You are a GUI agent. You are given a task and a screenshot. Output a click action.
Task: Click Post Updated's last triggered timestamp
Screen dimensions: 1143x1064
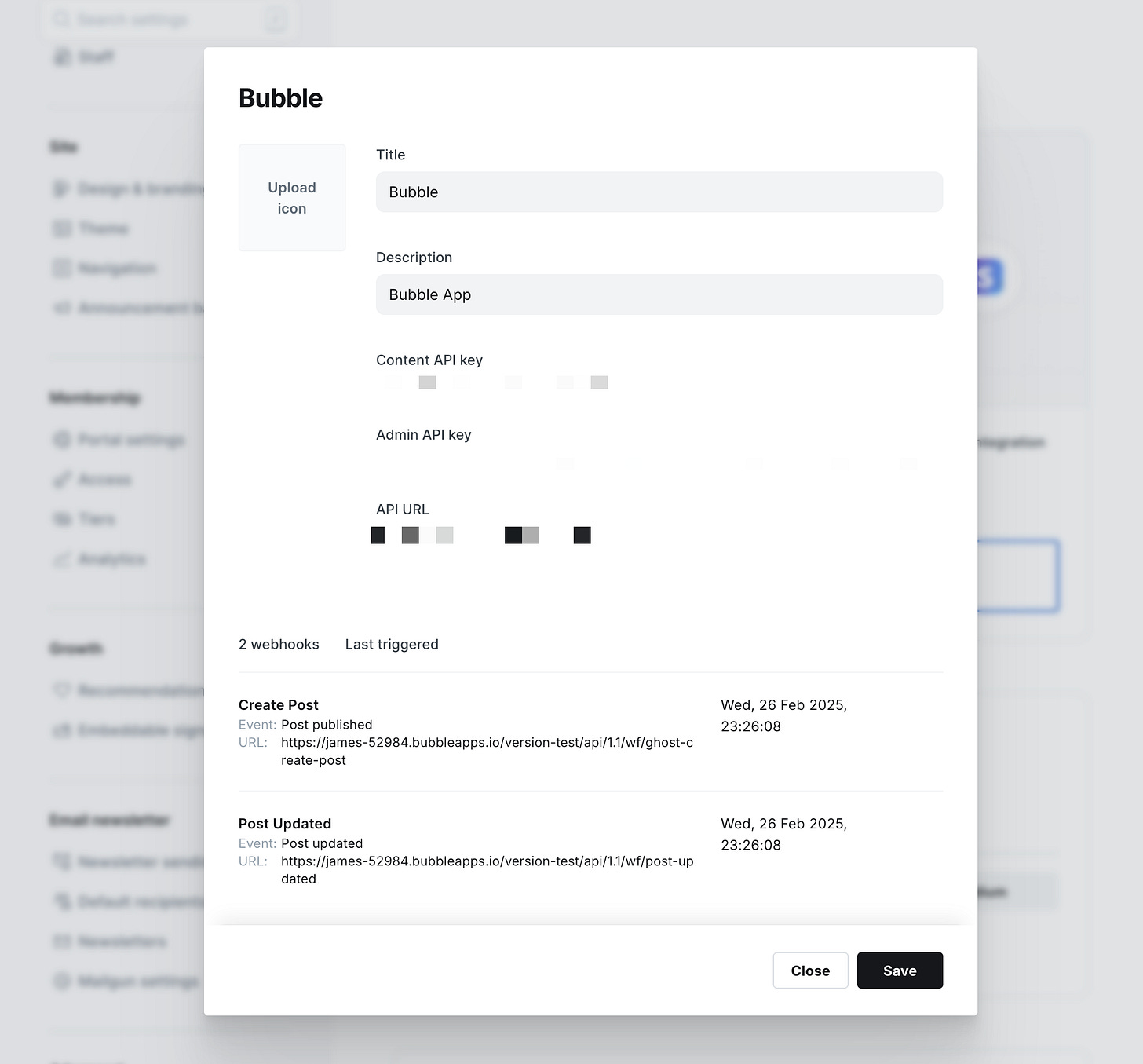(783, 834)
